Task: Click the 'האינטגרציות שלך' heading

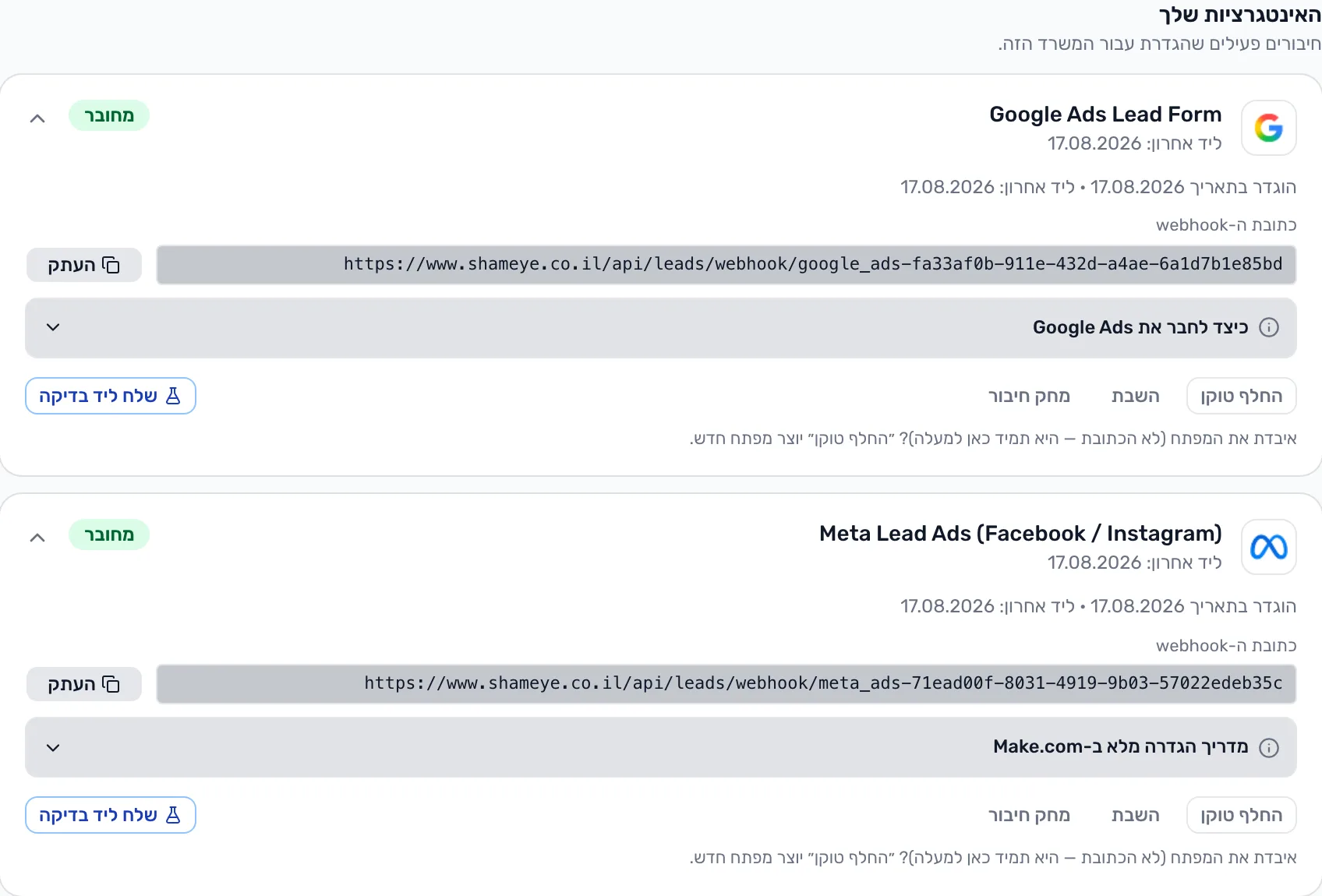Action: point(1239,15)
